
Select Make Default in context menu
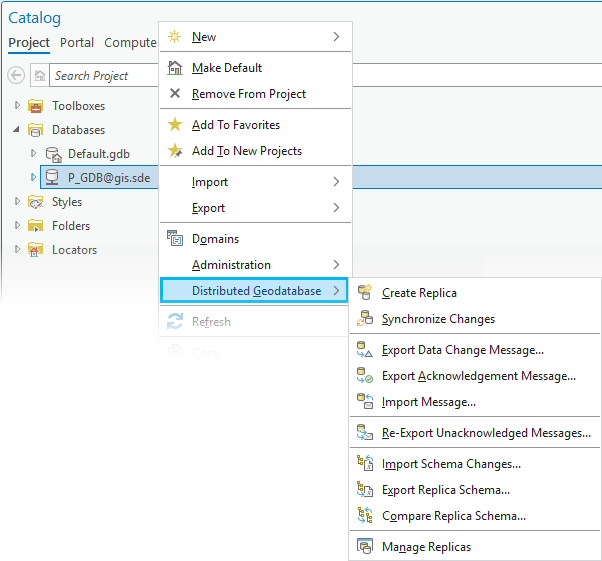[x=227, y=68]
